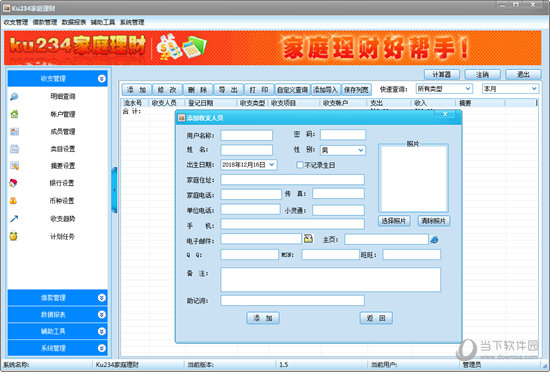550x372 pixels.
Task: Click 清除照片 button under photo box
Action: (434, 221)
